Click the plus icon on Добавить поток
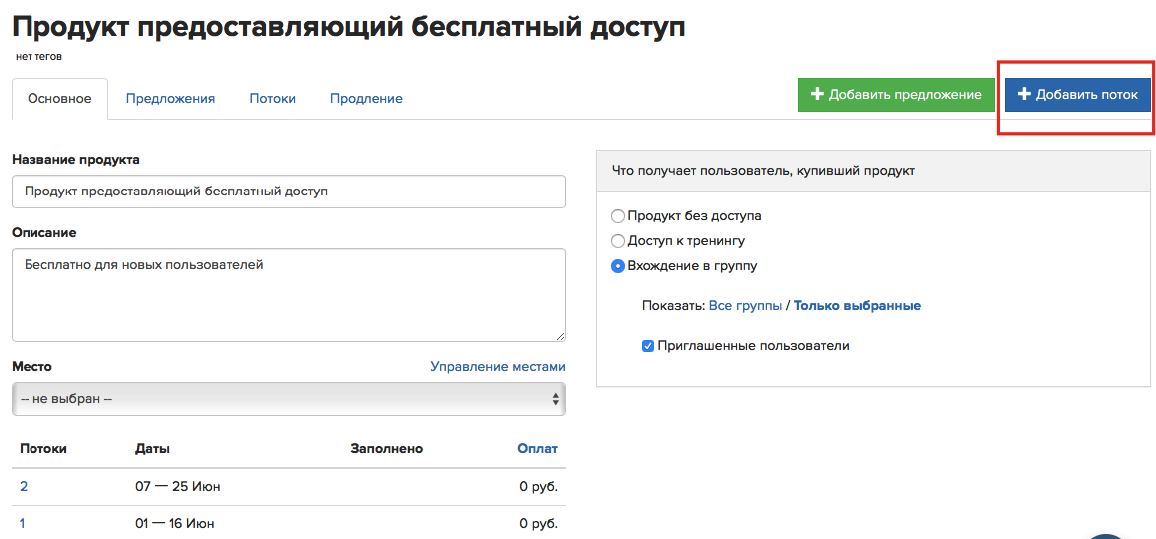The image size is (1156, 539). (x=1023, y=95)
